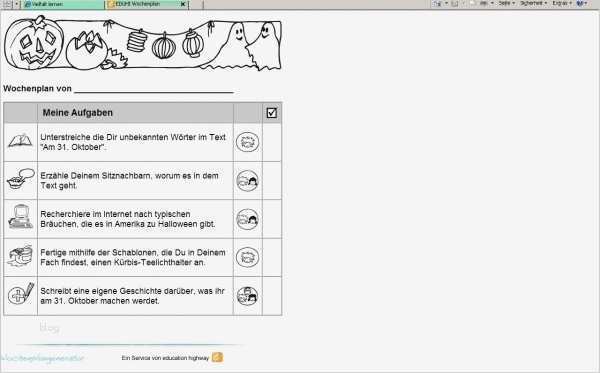
Task: Expand the Home button dropdown arrow
Action: [x=447, y=3]
